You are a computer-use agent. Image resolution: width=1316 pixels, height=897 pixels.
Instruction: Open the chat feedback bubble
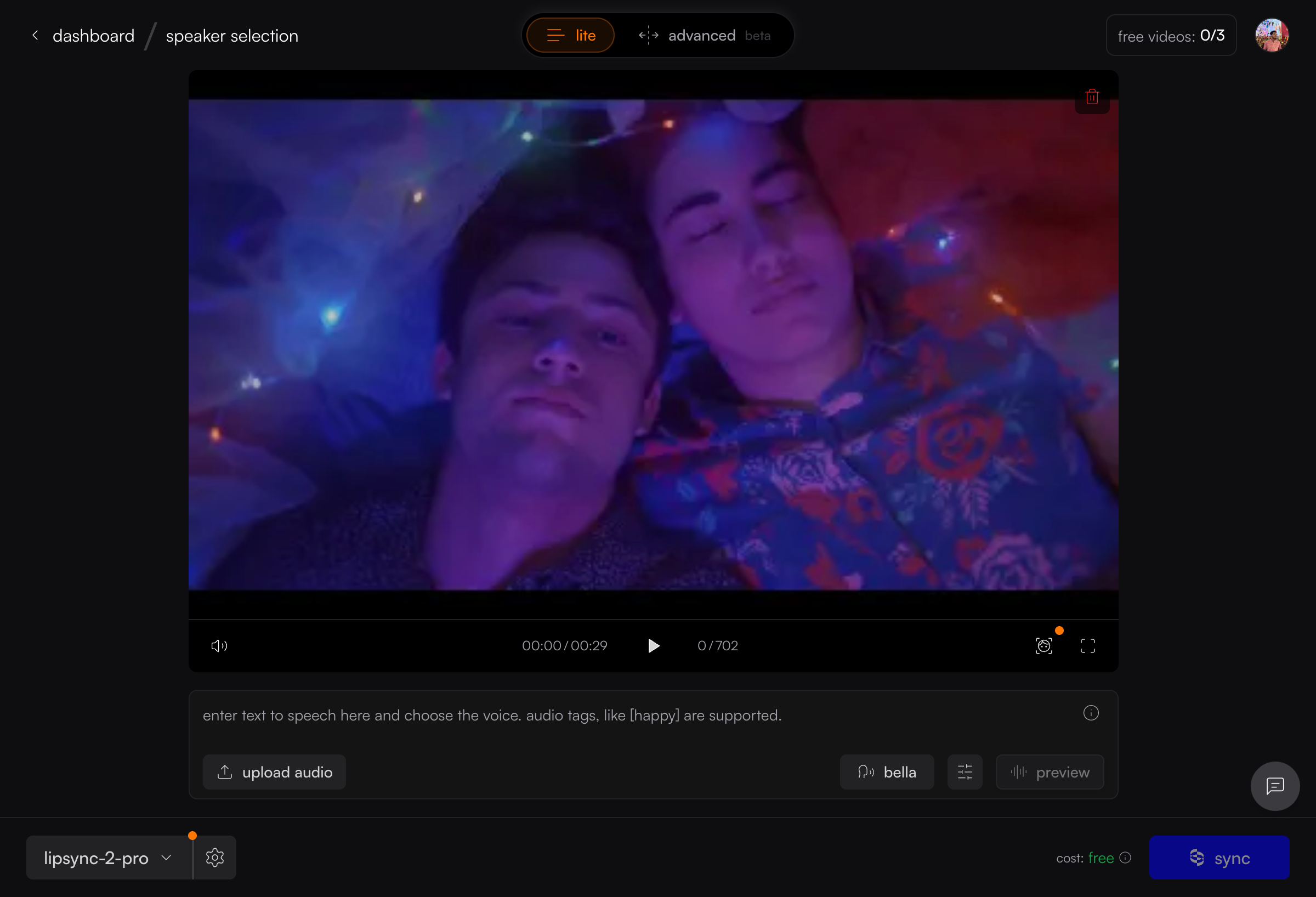1275,786
